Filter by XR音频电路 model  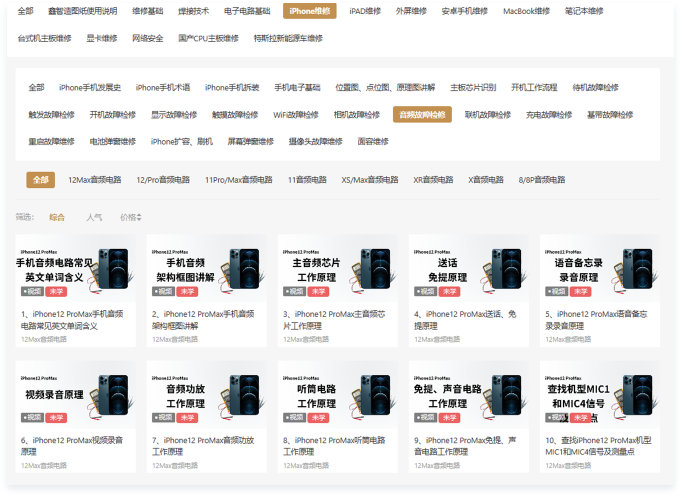(433, 180)
